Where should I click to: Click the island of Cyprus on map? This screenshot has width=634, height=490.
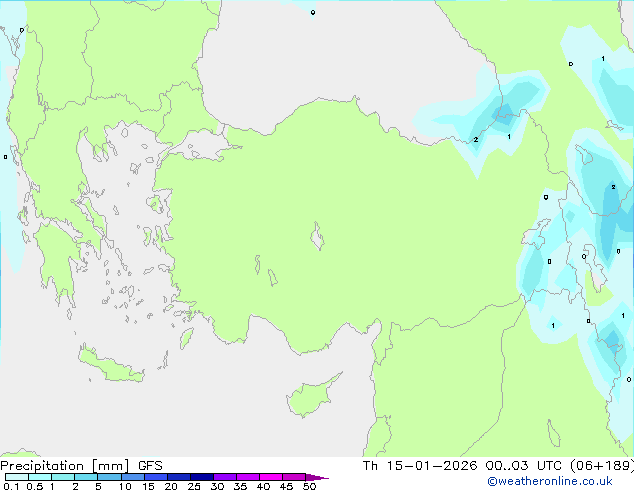click(311, 397)
